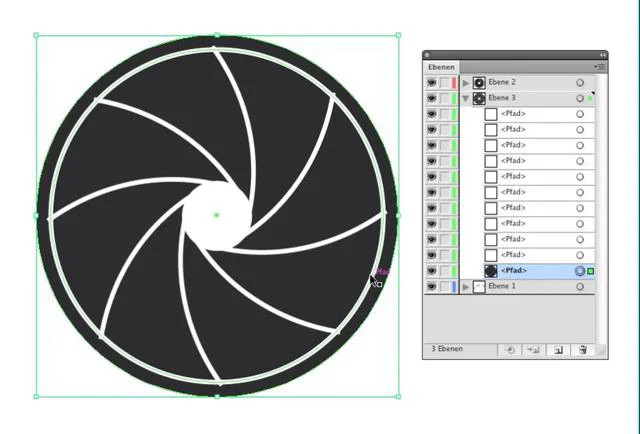640x434 pixels.
Task: Toggle visibility of Ebene 1 layer
Action: coord(431,287)
